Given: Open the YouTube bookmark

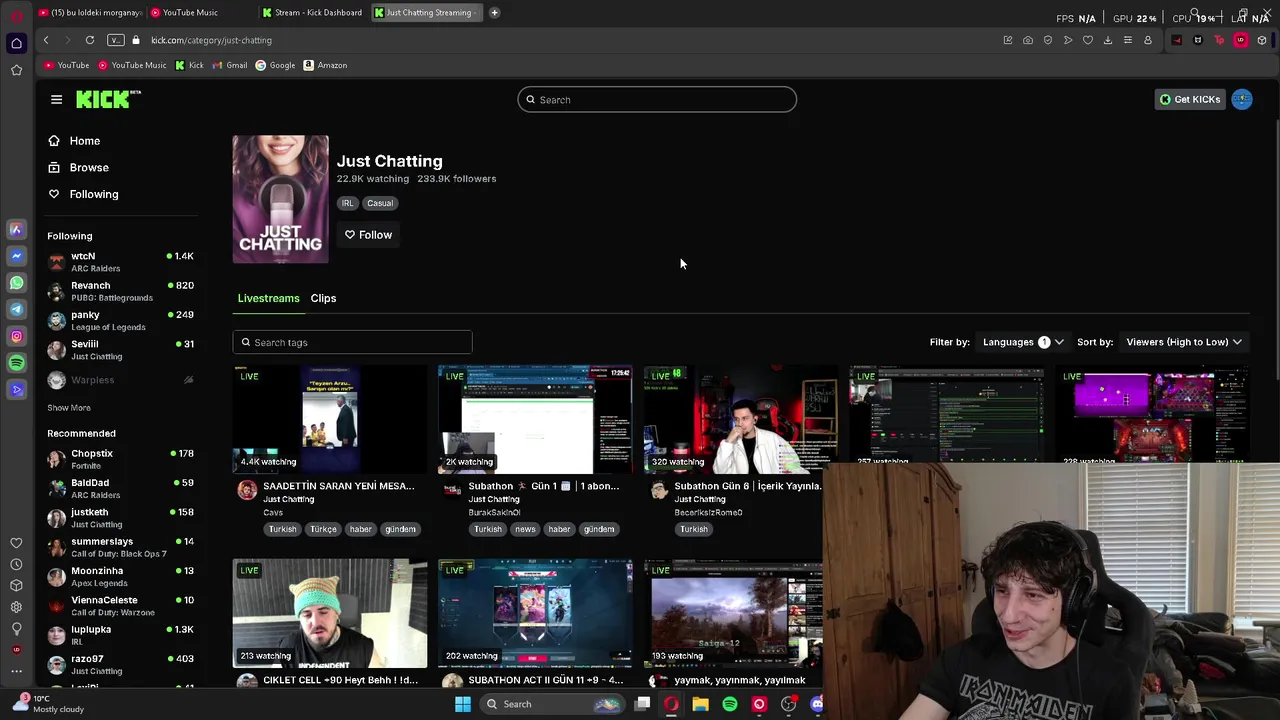Looking at the screenshot, I should pyautogui.click(x=66, y=65).
